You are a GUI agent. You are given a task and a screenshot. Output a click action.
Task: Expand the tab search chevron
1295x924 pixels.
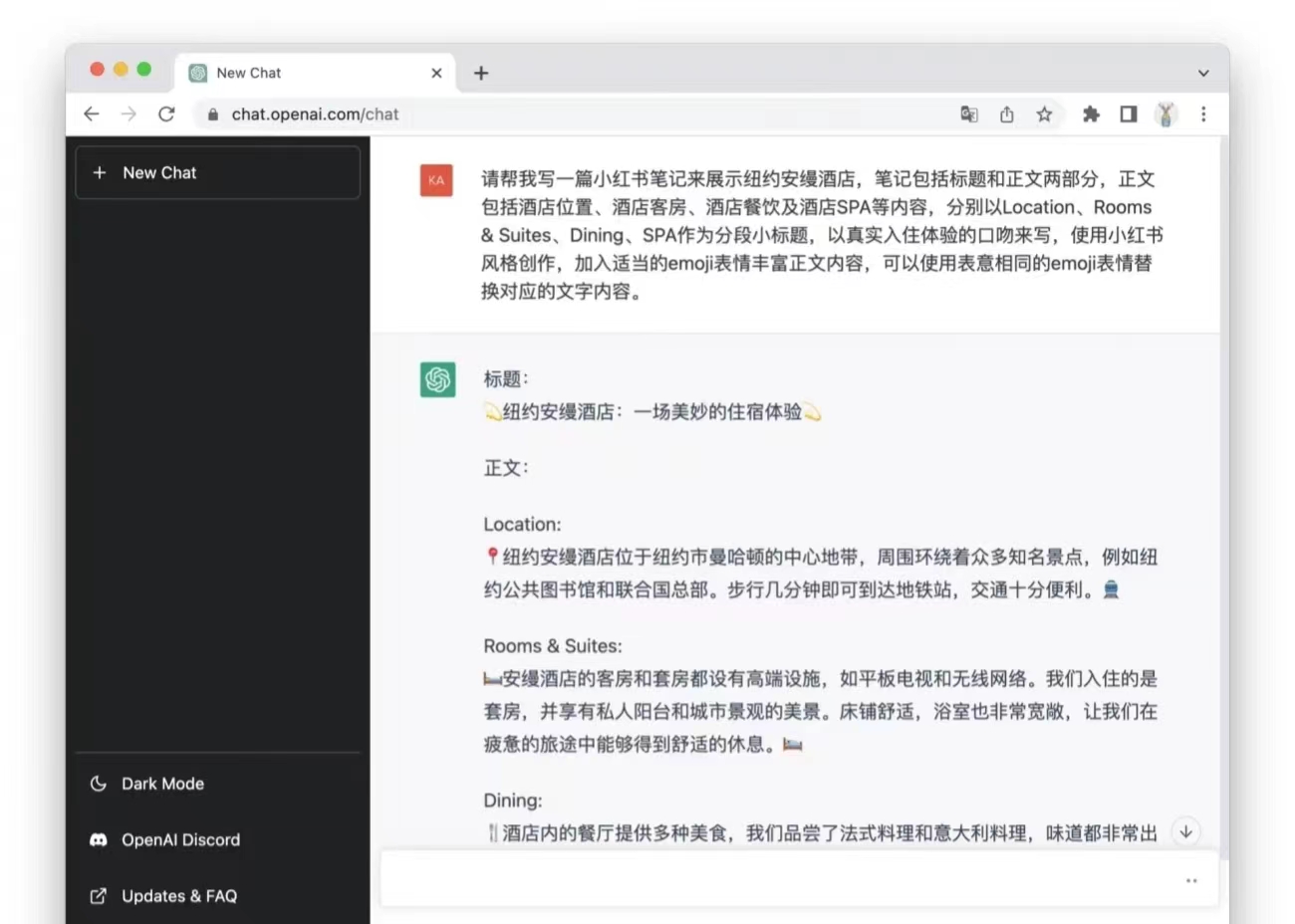(x=1203, y=73)
